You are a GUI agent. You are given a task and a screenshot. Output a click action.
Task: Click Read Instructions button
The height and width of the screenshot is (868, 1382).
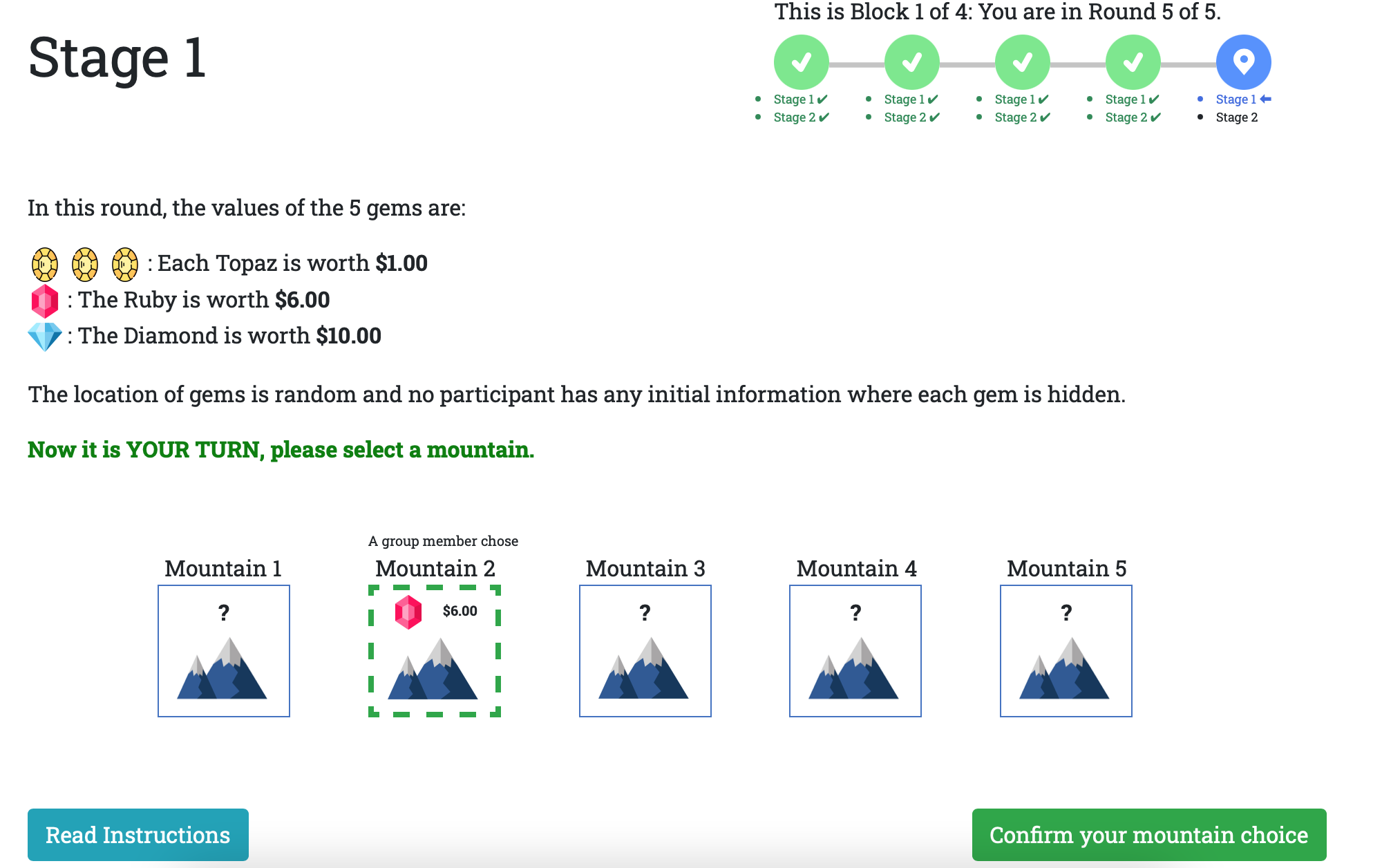click(138, 834)
